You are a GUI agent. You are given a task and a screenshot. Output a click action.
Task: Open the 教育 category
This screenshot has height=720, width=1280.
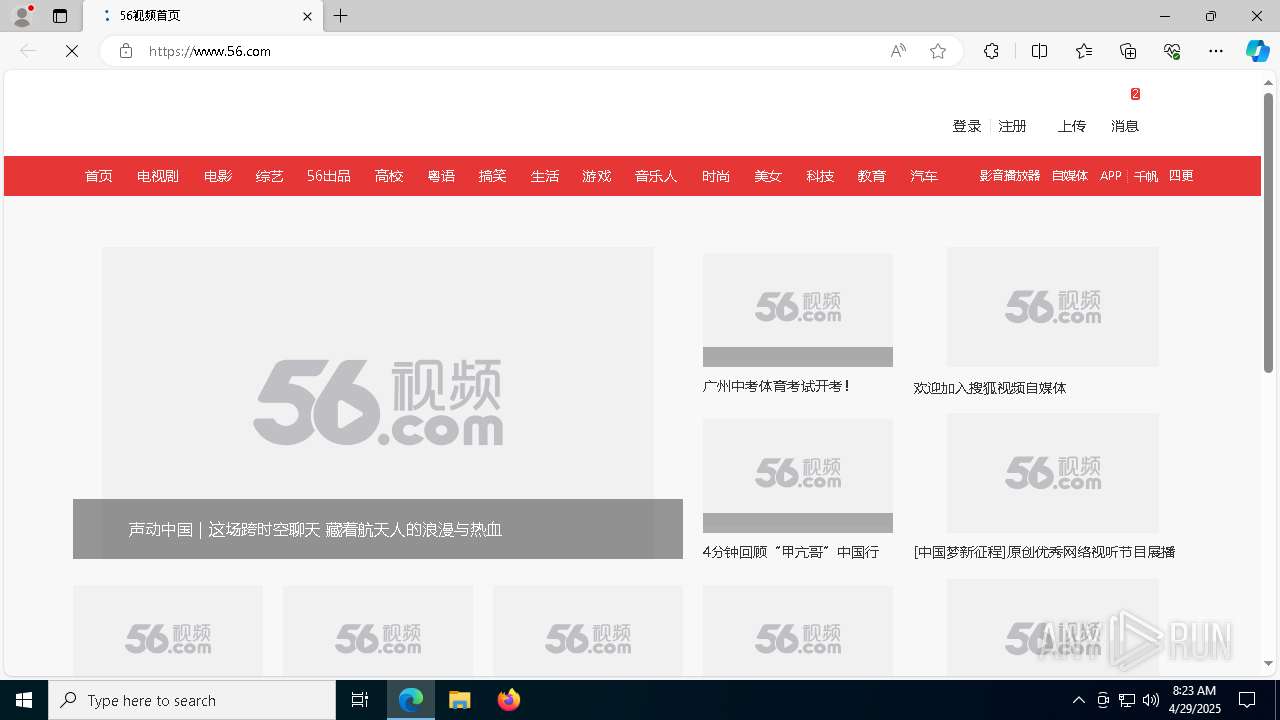(x=872, y=176)
